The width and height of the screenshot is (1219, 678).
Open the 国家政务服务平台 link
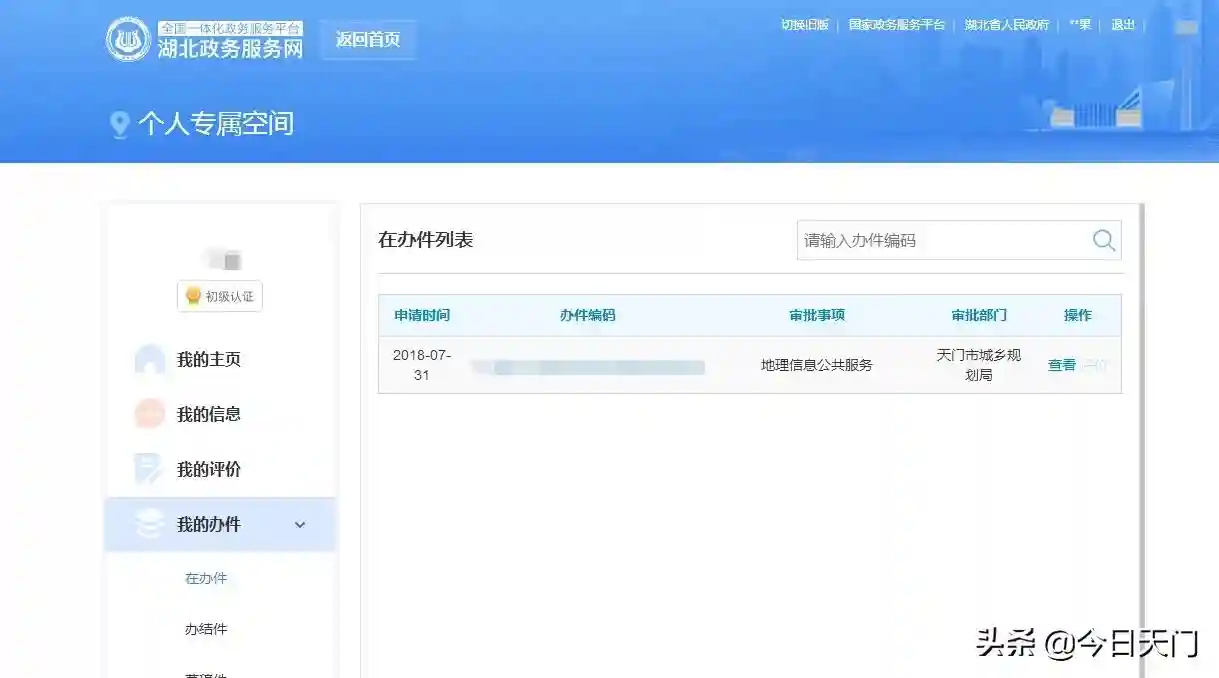click(x=897, y=25)
